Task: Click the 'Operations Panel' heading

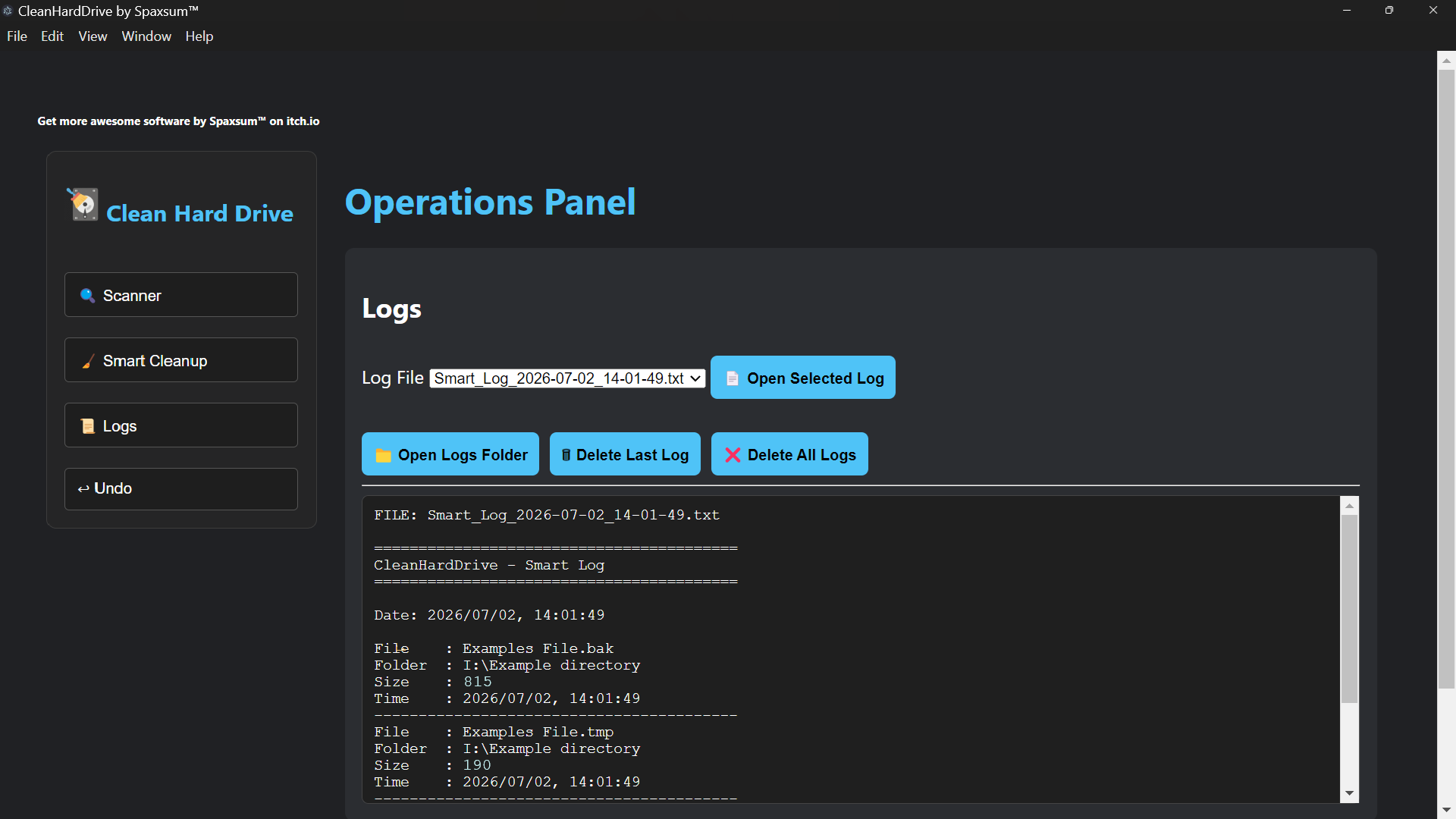Action: pos(491,202)
